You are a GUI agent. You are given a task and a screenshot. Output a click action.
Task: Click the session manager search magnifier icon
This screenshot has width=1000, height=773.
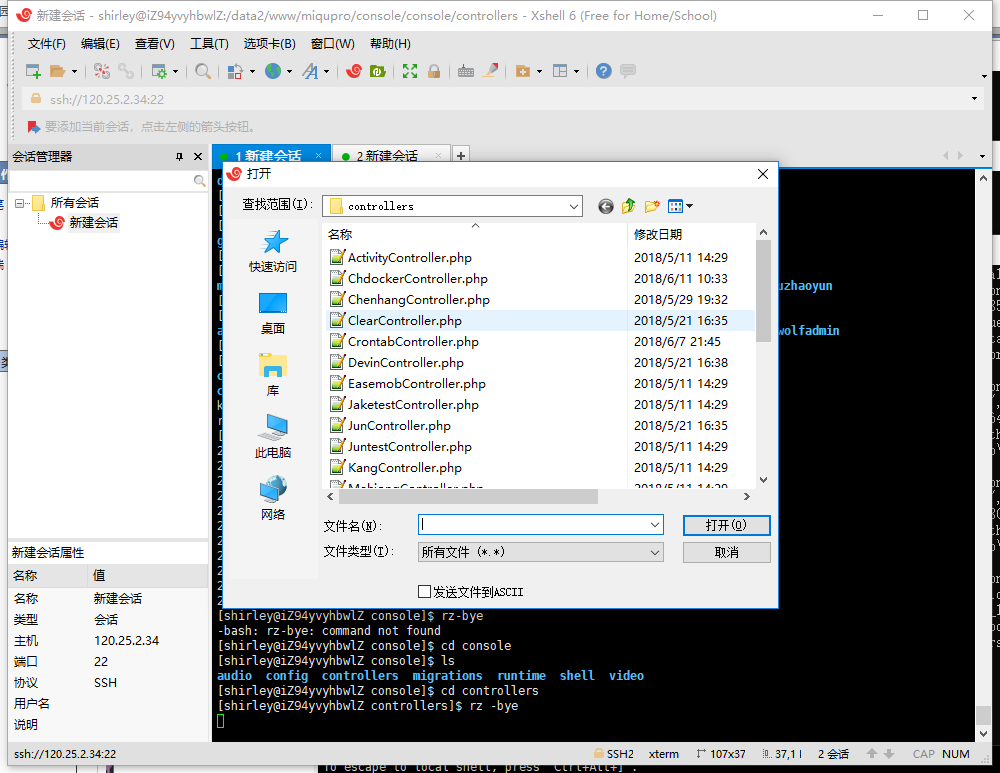click(x=199, y=181)
